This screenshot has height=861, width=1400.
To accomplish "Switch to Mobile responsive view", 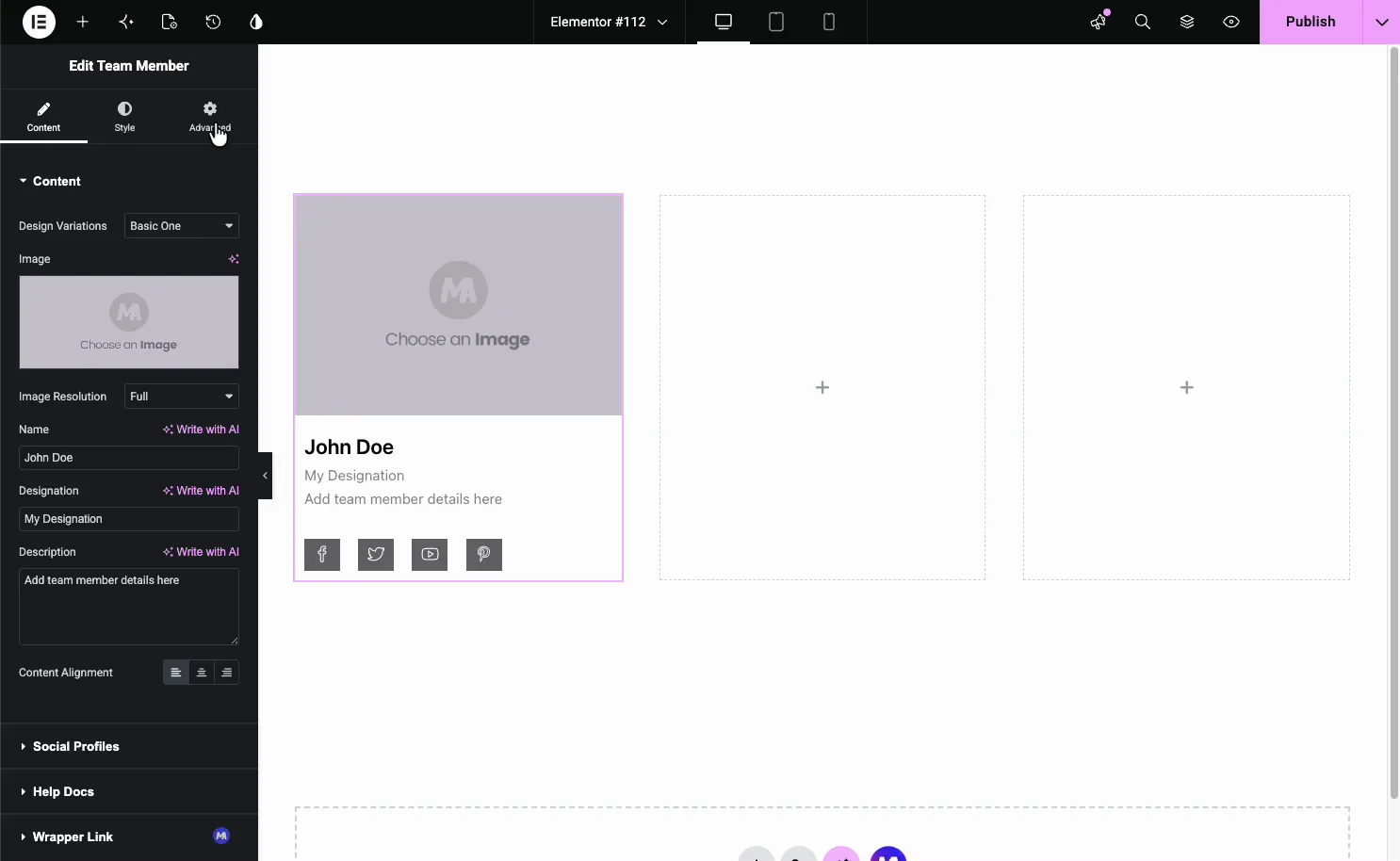I will coord(829,22).
